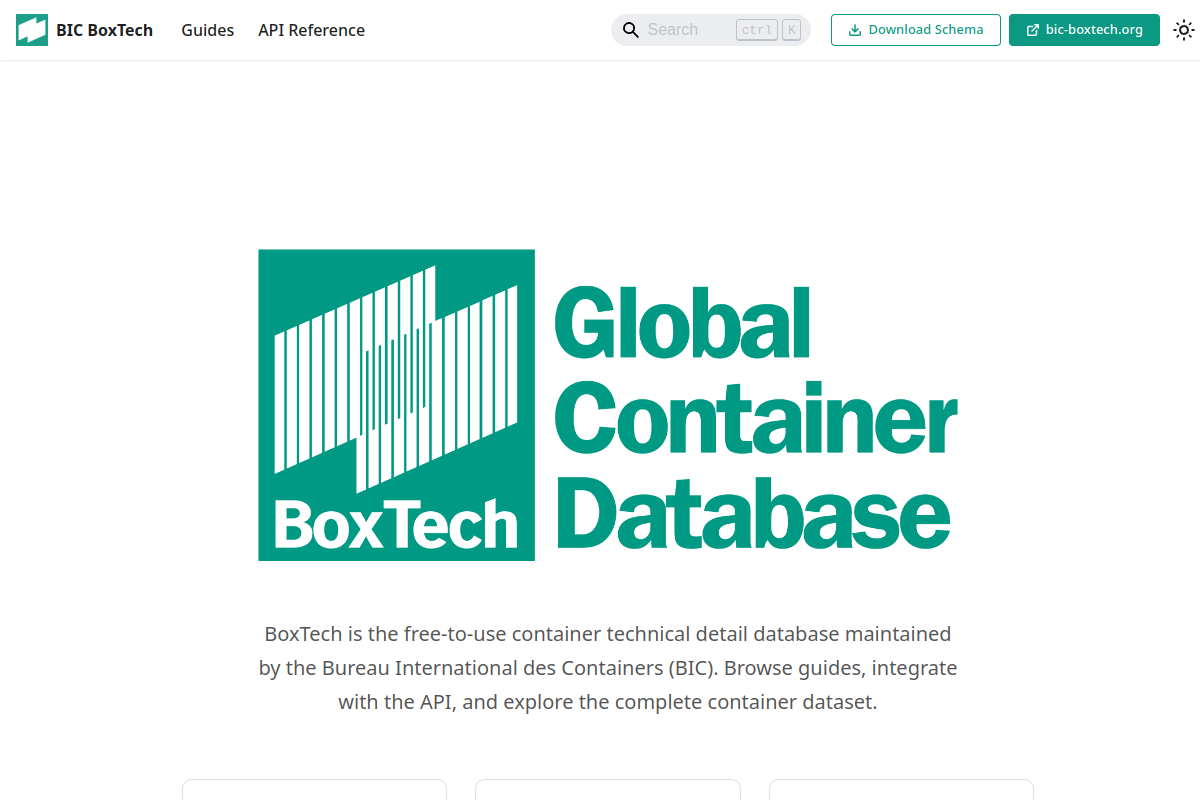Focus the Search input field
The image size is (1200, 800).
[x=711, y=30]
